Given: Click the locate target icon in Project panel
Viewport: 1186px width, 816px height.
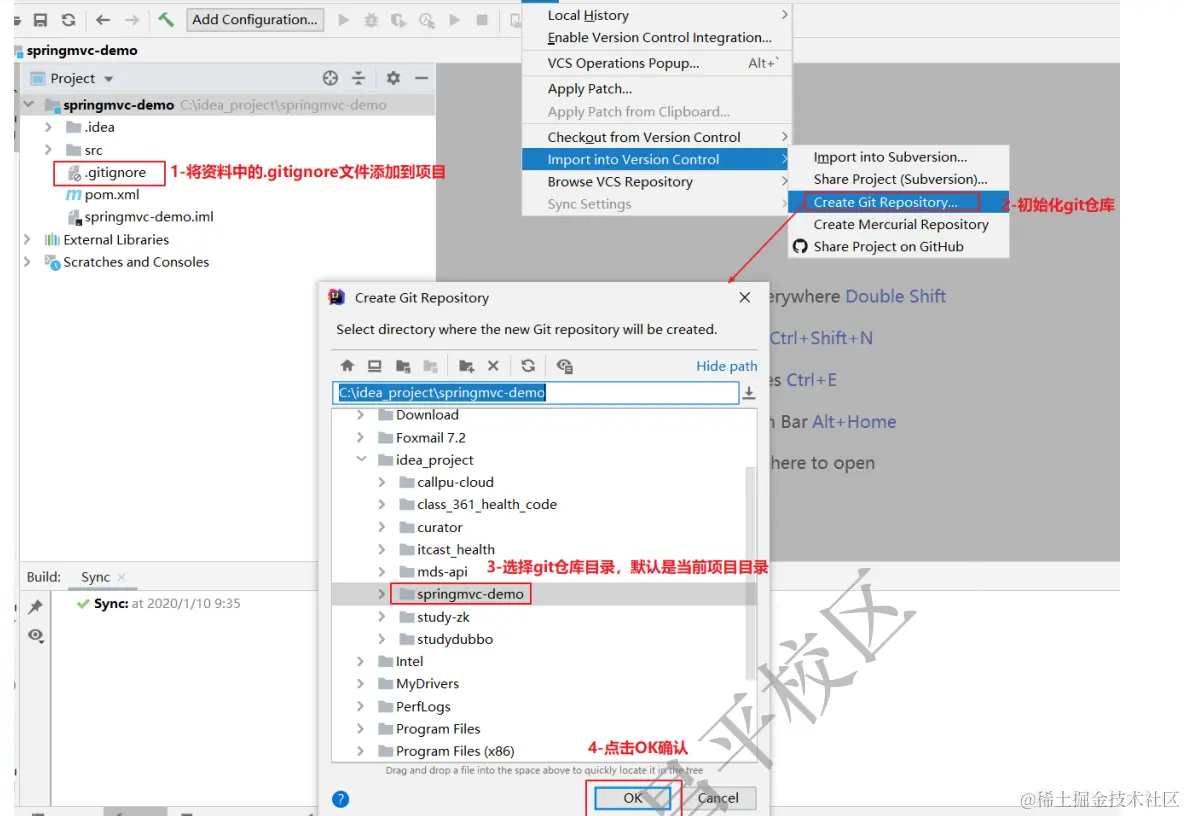Looking at the screenshot, I should [330, 78].
